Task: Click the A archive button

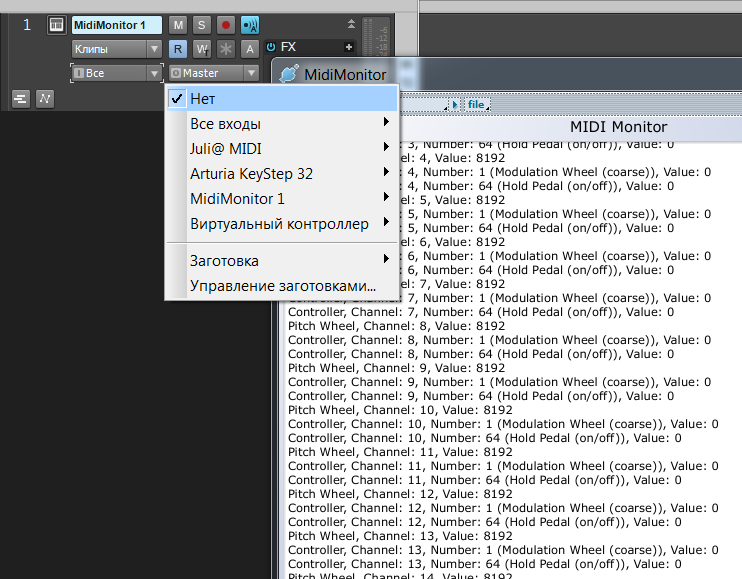Action: (x=250, y=49)
